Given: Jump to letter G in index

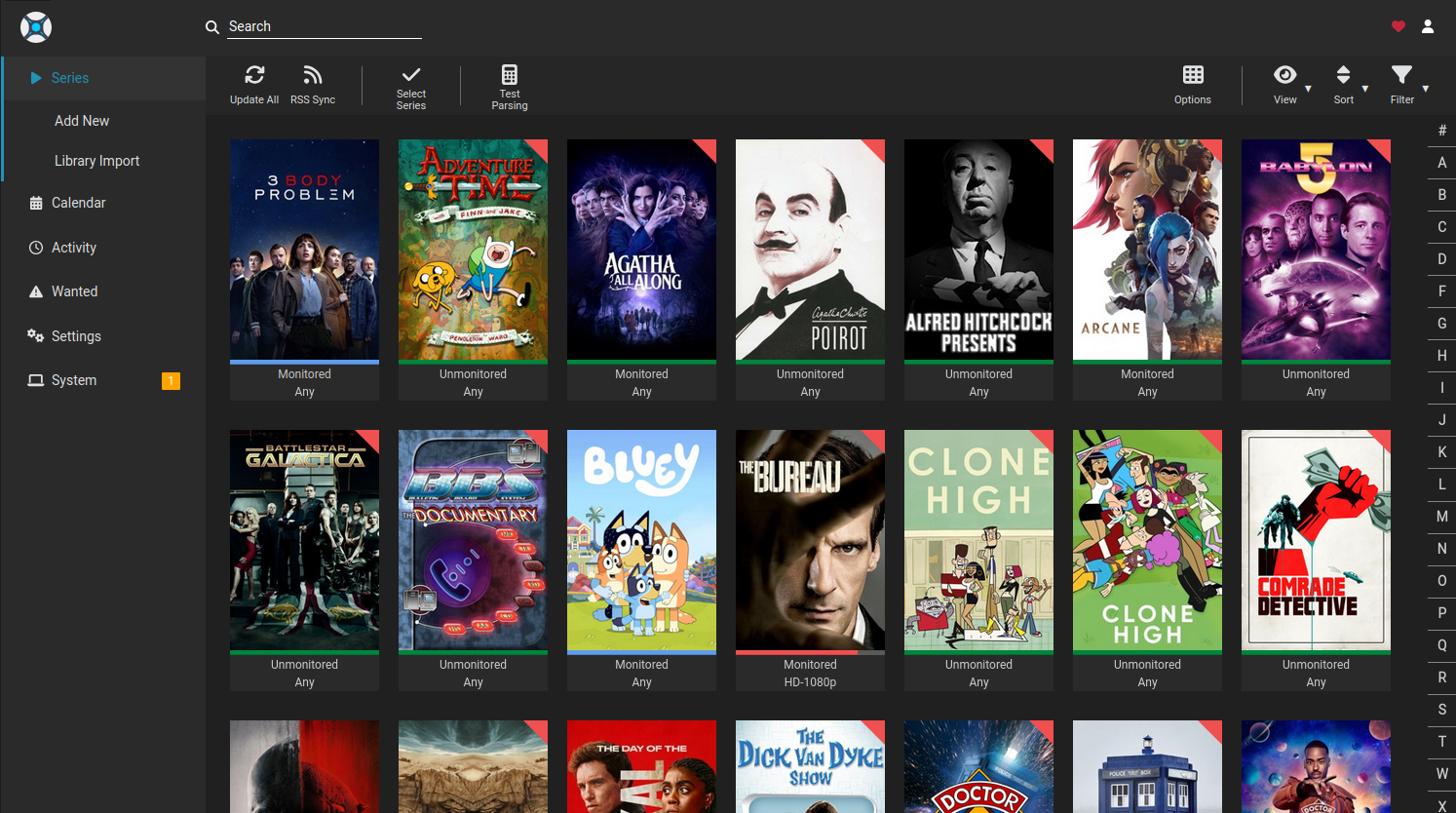Looking at the screenshot, I should click(x=1442, y=324).
